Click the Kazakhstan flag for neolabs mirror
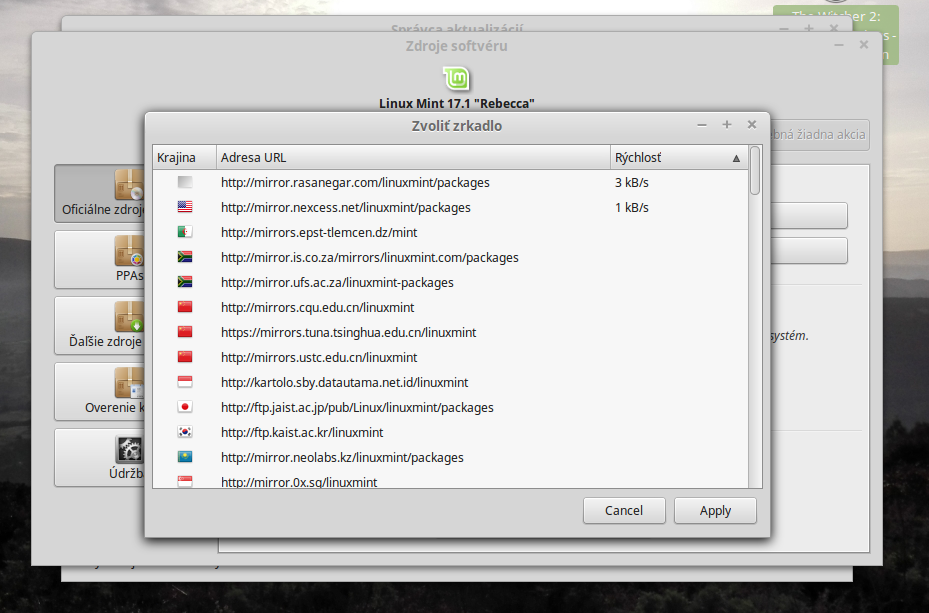The width and height of the screenshot is (929, 613). click(184, 458)
